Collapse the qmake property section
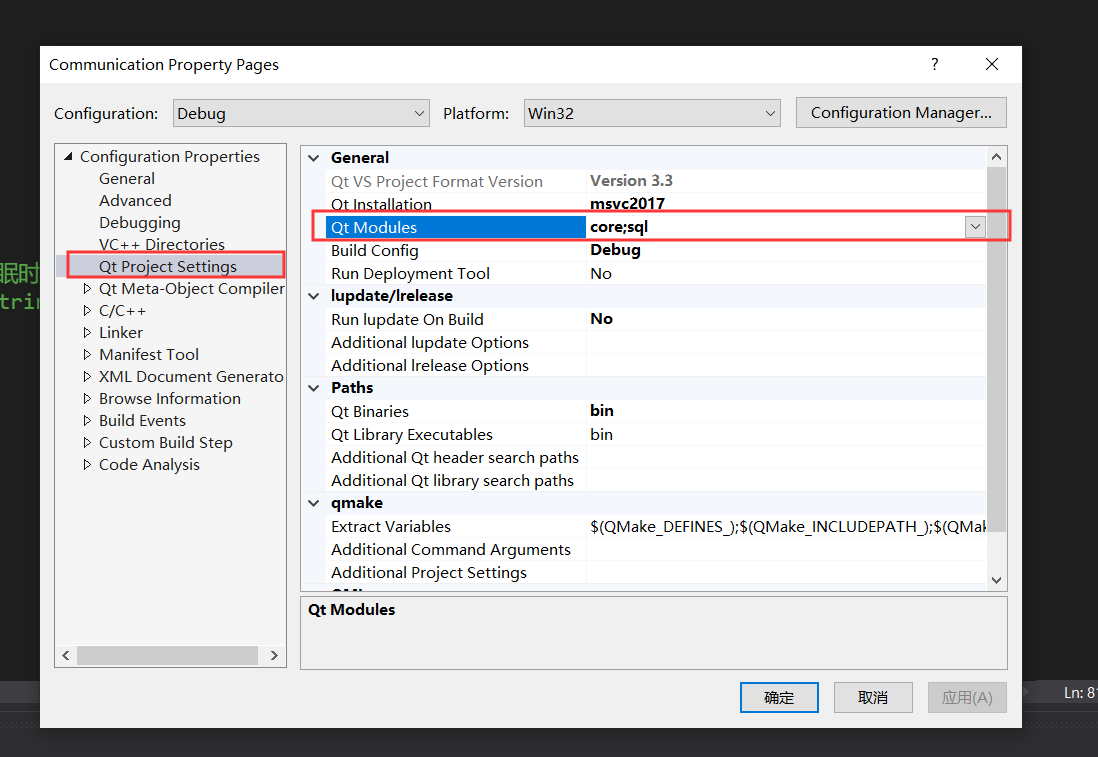 (314, 503)
